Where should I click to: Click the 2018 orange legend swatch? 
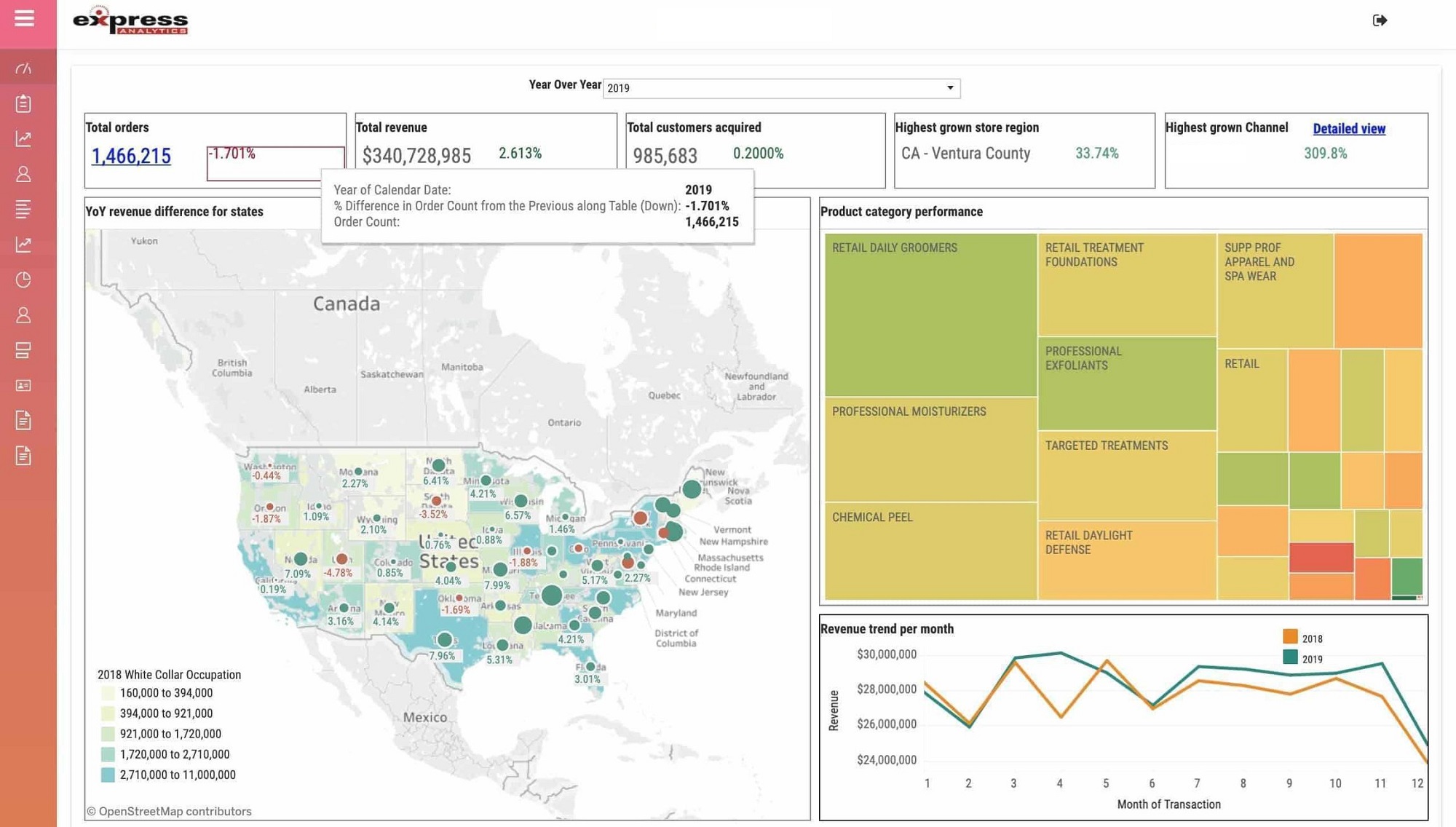[1290, 637]
